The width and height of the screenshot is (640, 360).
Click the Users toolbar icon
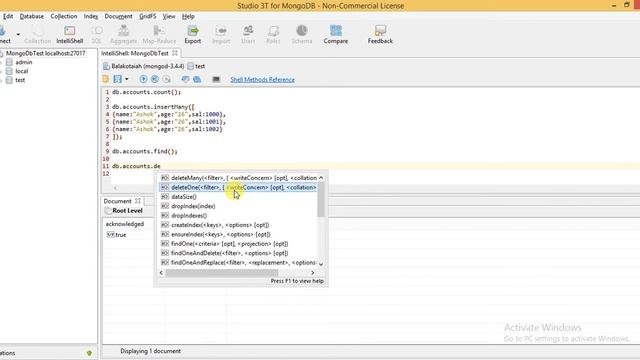(x=248, y=34)
